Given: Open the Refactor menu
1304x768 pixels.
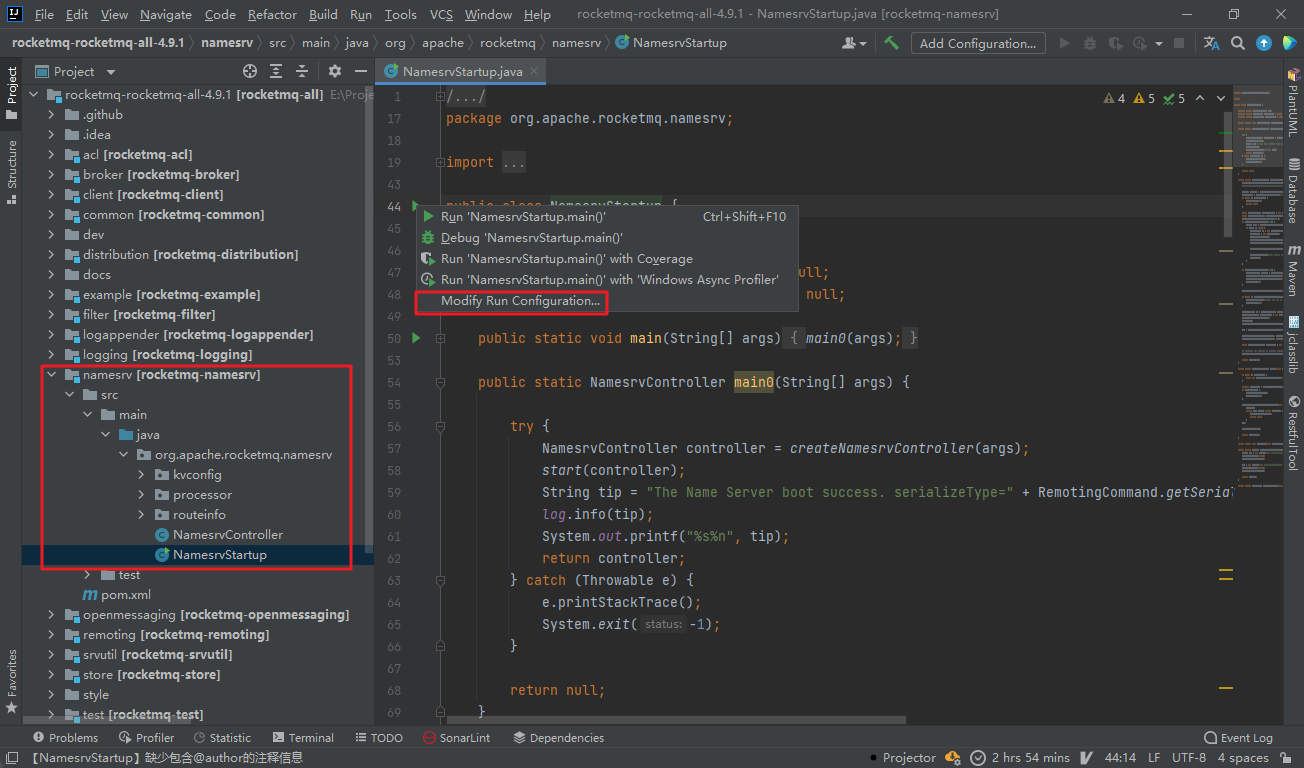Looking at the screenshot, I should tap(272, 14).
